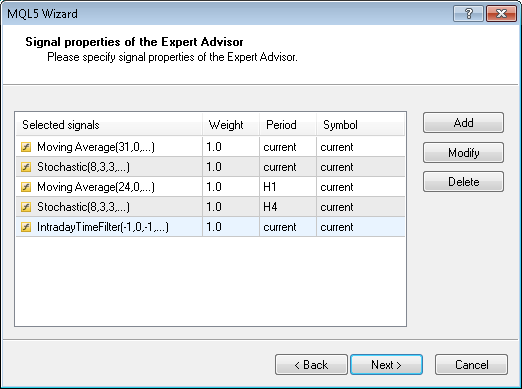Click the symbol cell of Moving Average(31,0,...)
This screenshot has width=522, height=389.
click(361, 147)
